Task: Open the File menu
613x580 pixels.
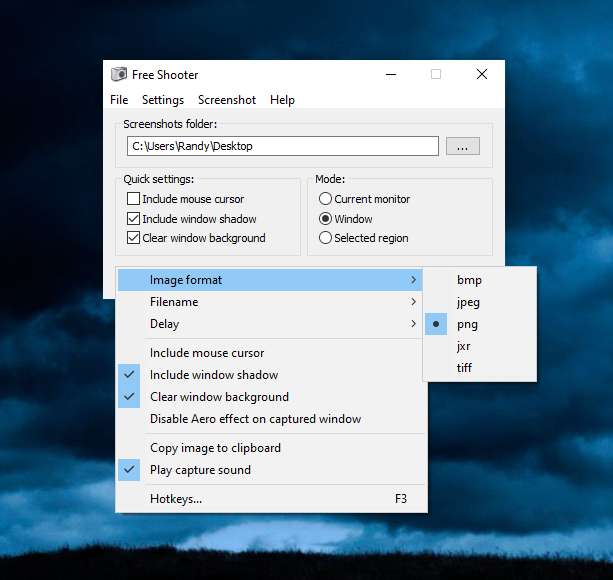Action: 119,100
